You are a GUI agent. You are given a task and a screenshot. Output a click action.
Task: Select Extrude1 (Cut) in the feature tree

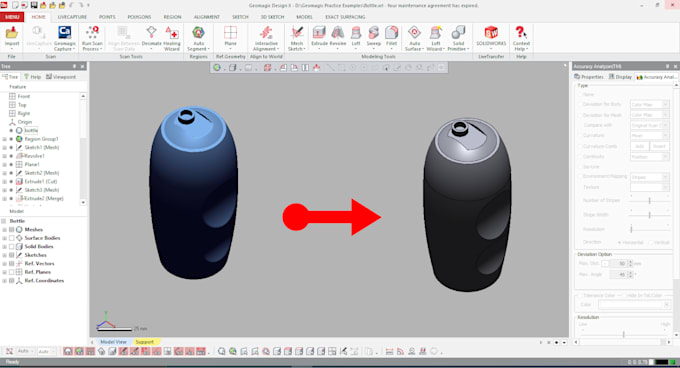click(40, 181)
